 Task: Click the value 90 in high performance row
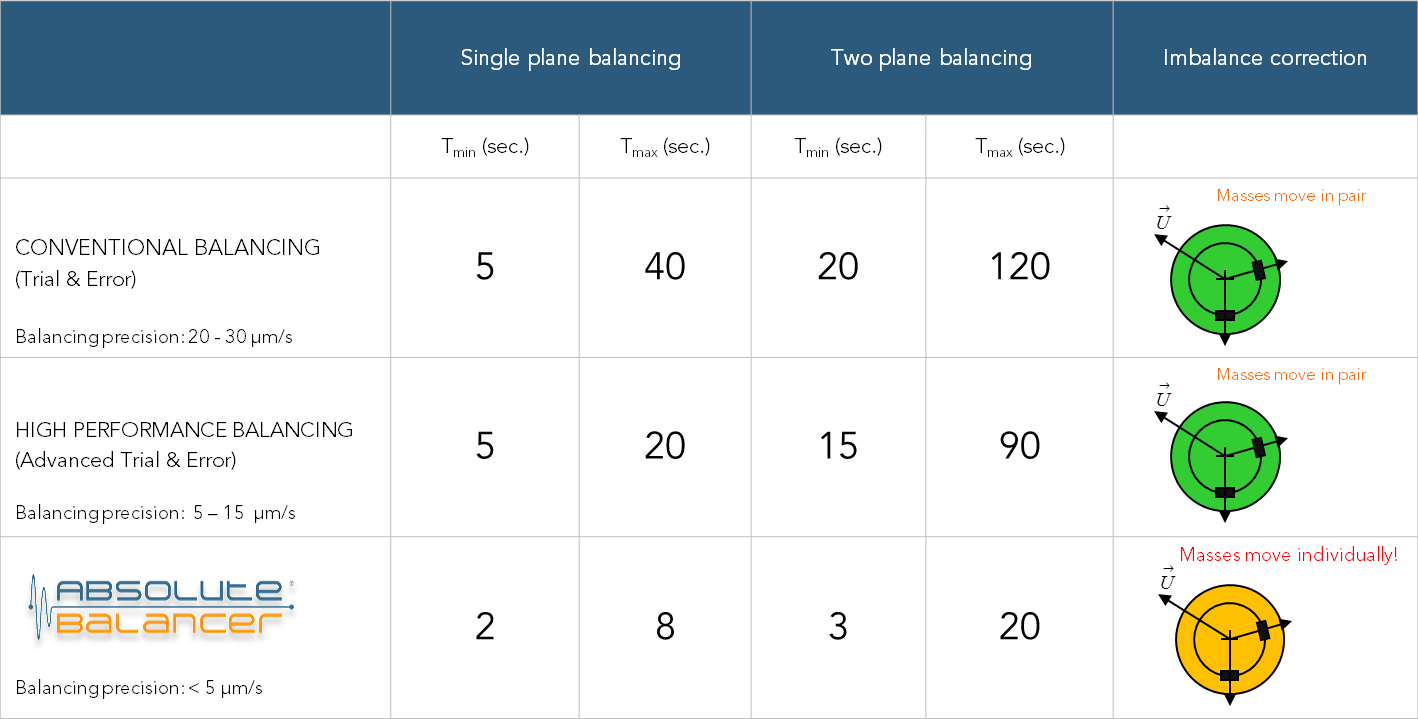tap(1020, 446)
